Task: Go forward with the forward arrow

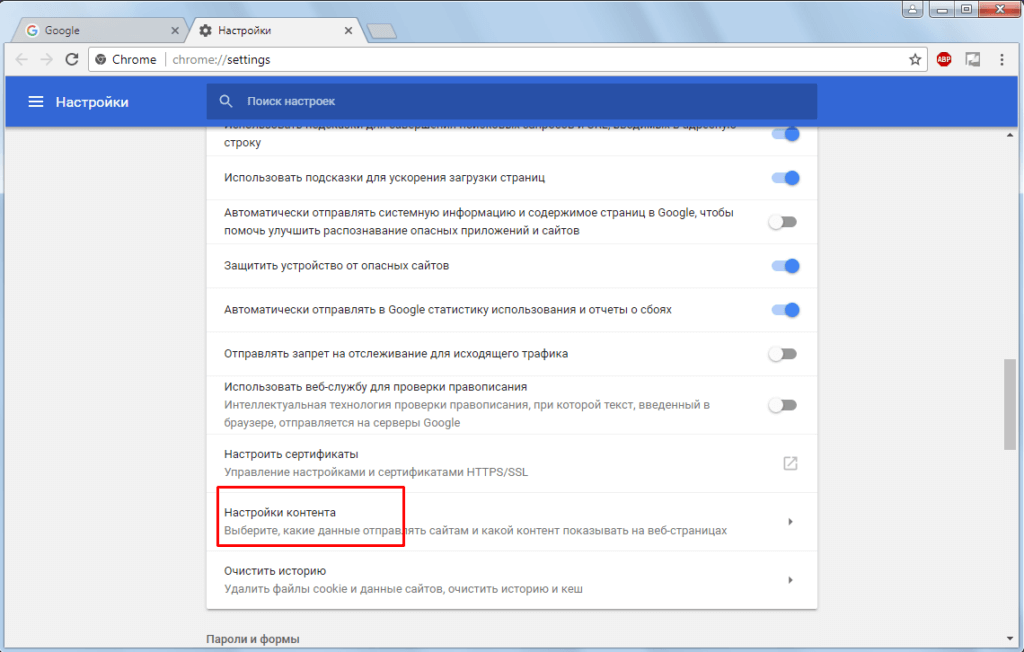Action: (46, 59)
